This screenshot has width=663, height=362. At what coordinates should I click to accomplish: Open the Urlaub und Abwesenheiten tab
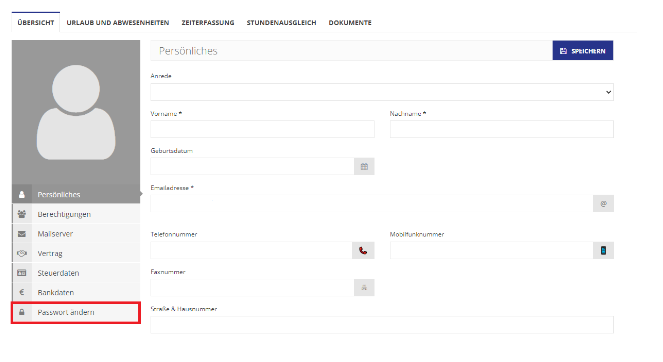tap(118, 23)
